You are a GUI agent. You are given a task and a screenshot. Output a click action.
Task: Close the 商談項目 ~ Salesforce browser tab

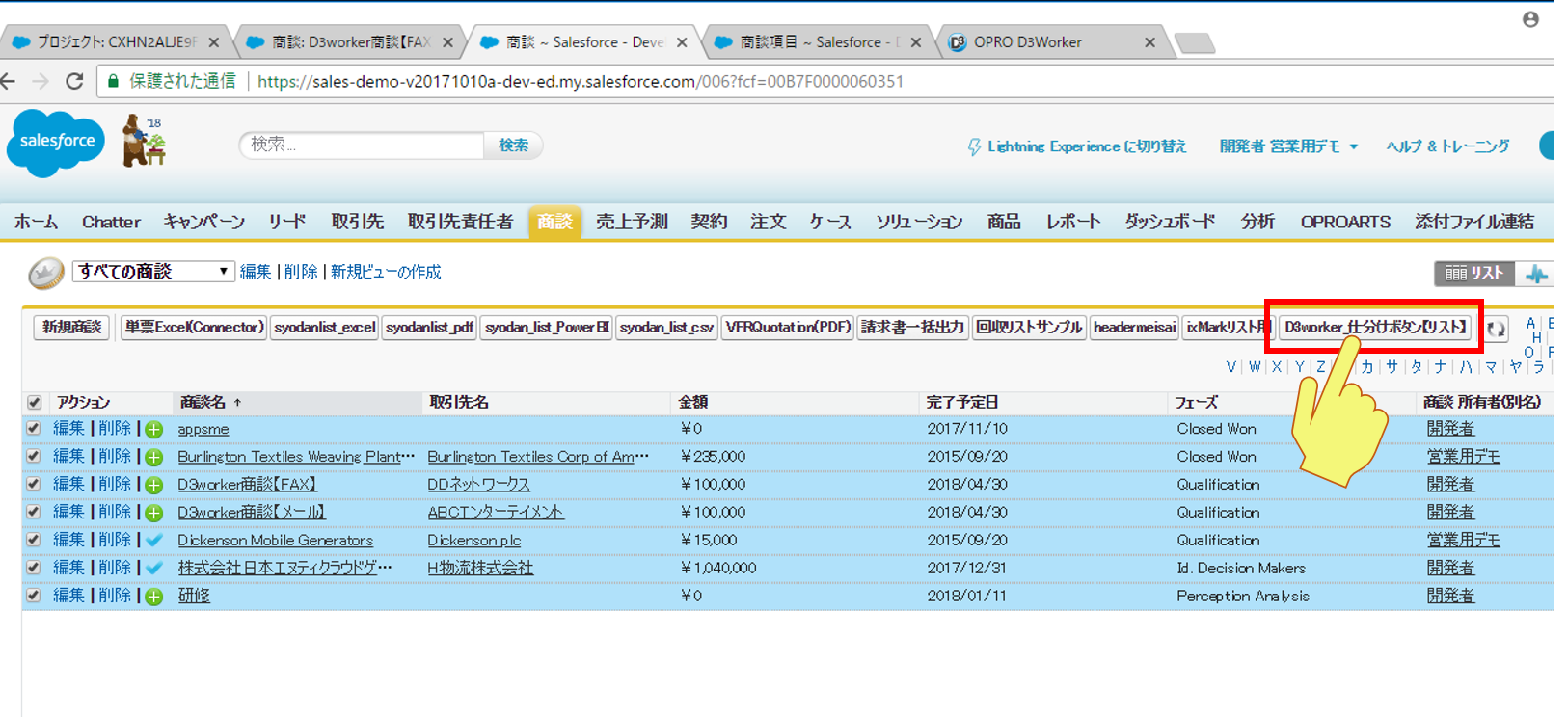[915, 42]
